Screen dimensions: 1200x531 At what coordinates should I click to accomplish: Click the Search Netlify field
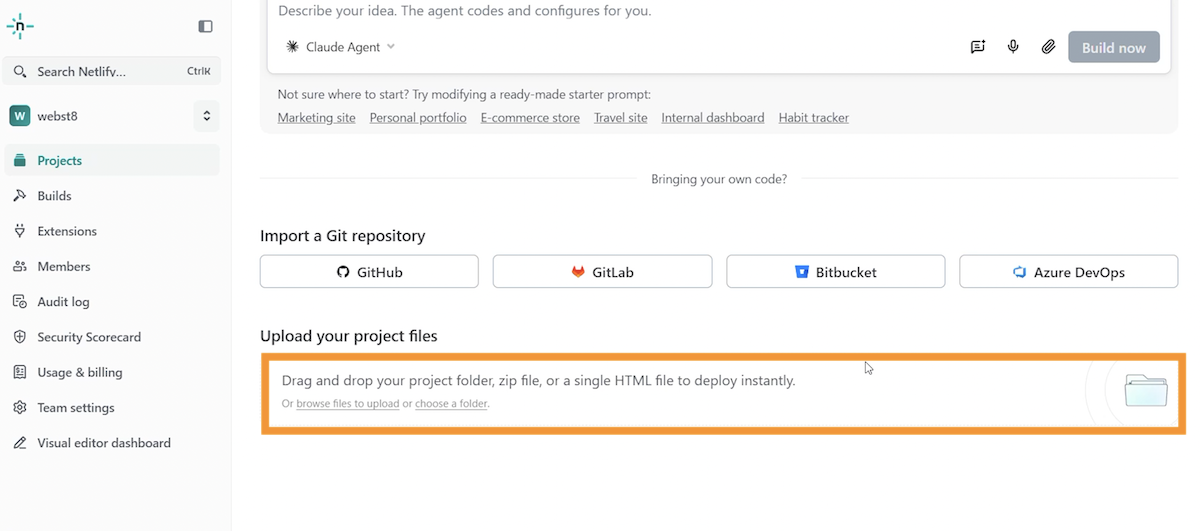[112, 71]
